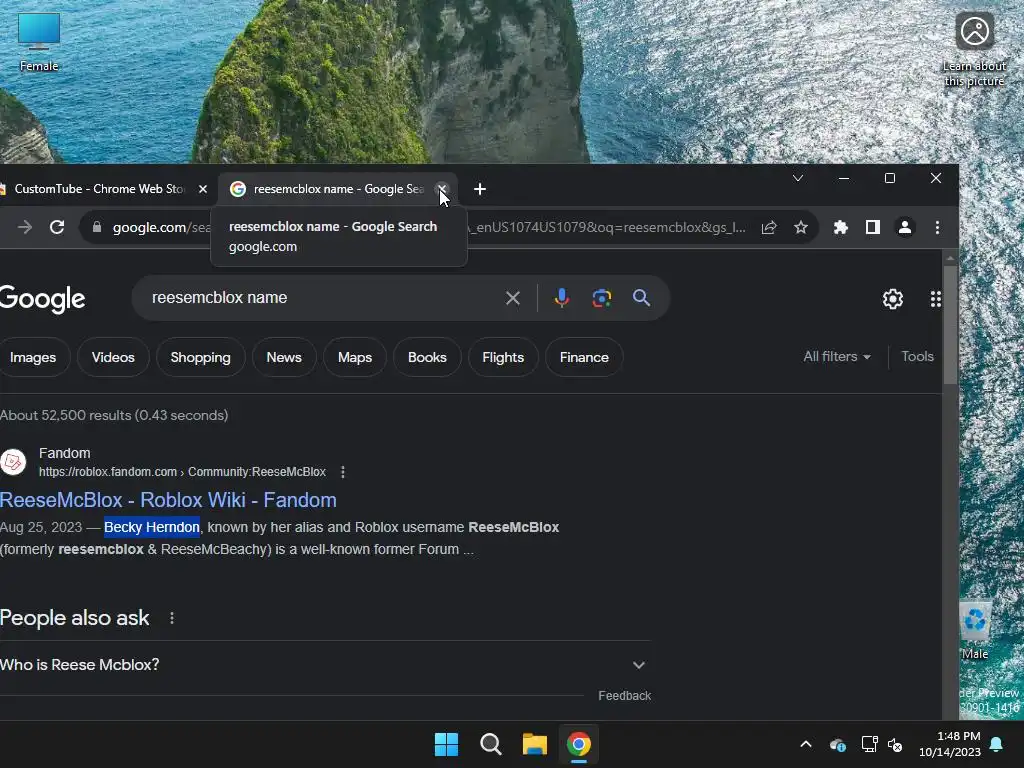The height and width of the screenshot is (768, 1024).
Task: Expand Who is Reese Mcblox? question
Action: pyautogui.click(x=325, y=665)
